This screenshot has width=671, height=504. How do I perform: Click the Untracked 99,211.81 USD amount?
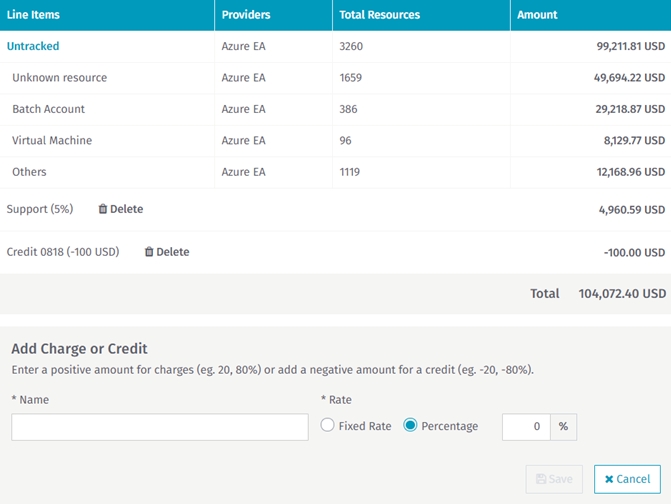[624, 46]
